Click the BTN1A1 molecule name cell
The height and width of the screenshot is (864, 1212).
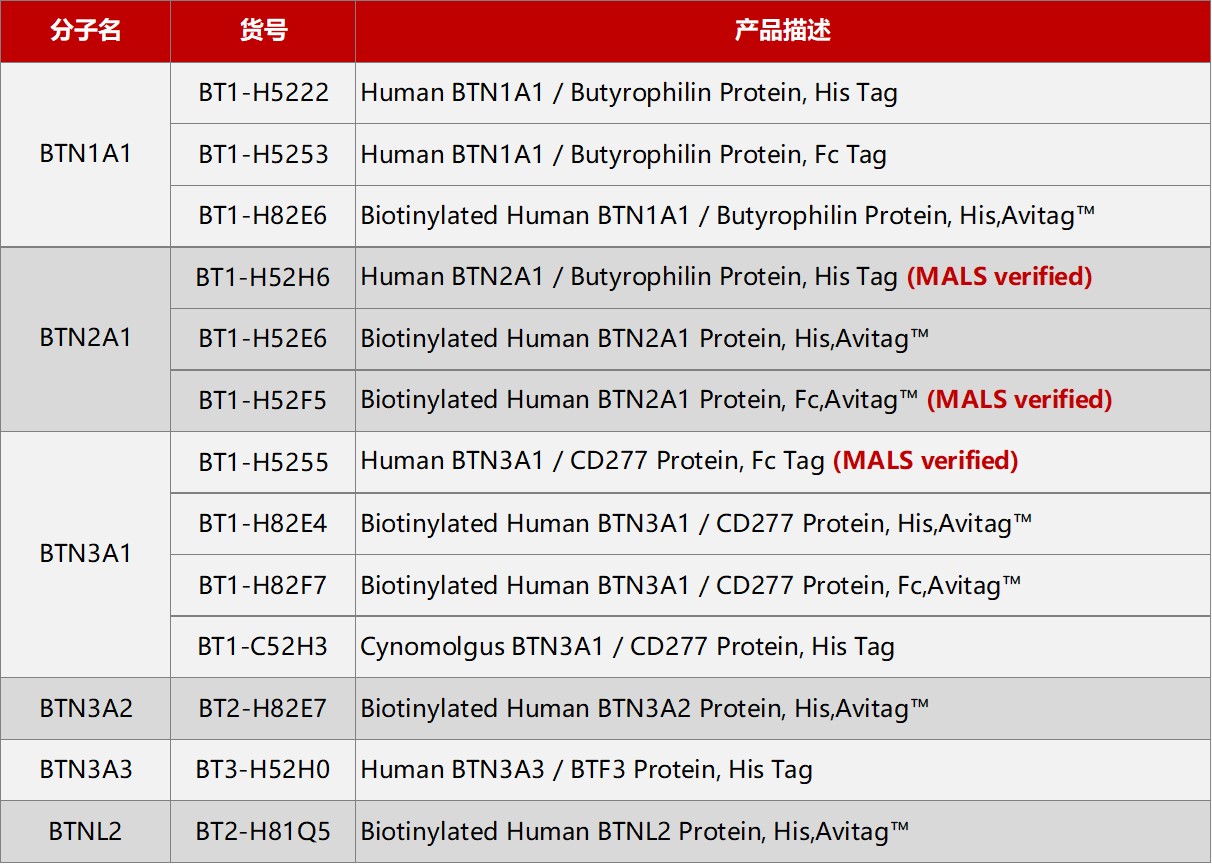tap(85, 155)
